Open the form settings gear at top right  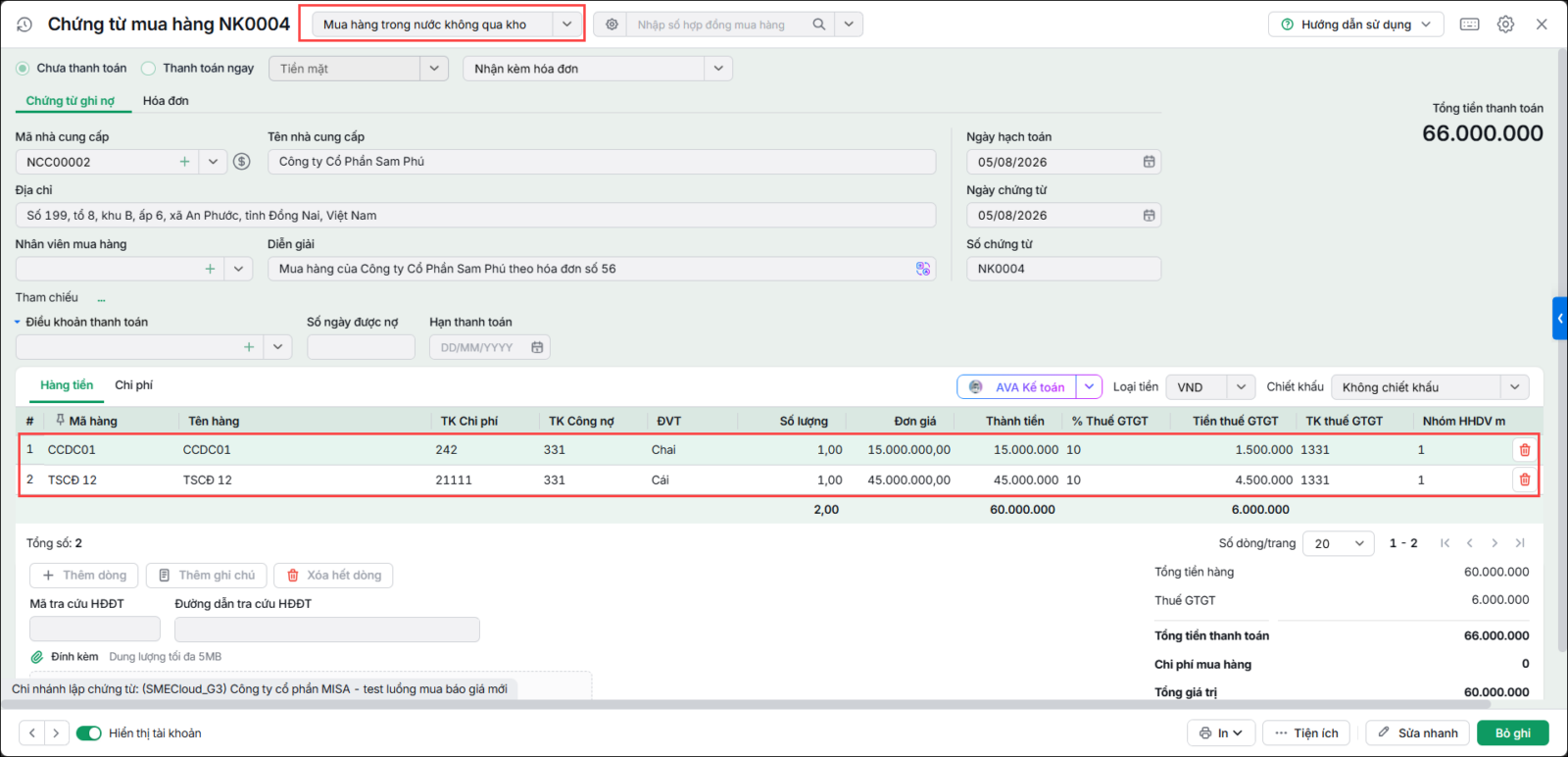pyautogui.click(x=1505, y=25)
